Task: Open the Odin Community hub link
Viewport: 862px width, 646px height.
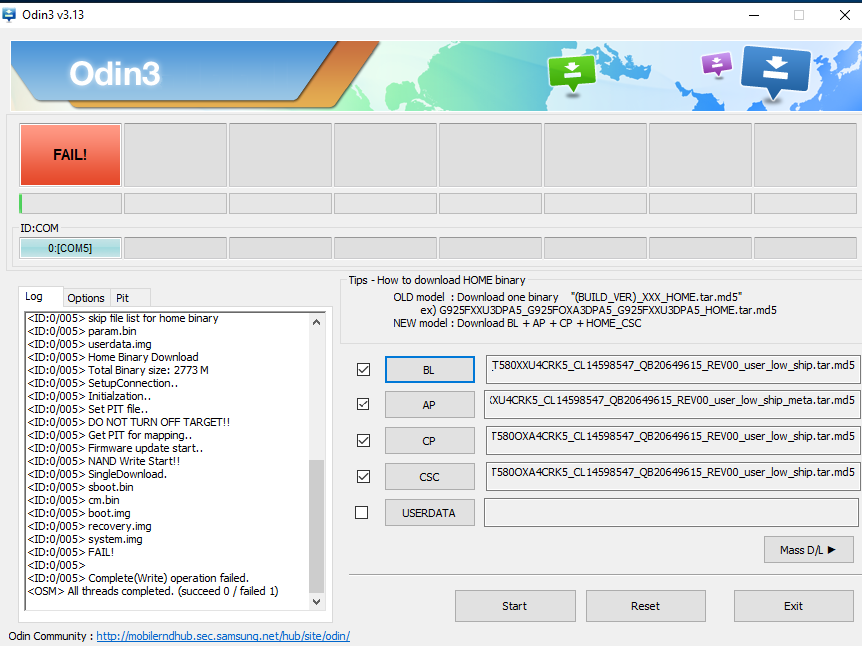Action: tap(223, 636)
